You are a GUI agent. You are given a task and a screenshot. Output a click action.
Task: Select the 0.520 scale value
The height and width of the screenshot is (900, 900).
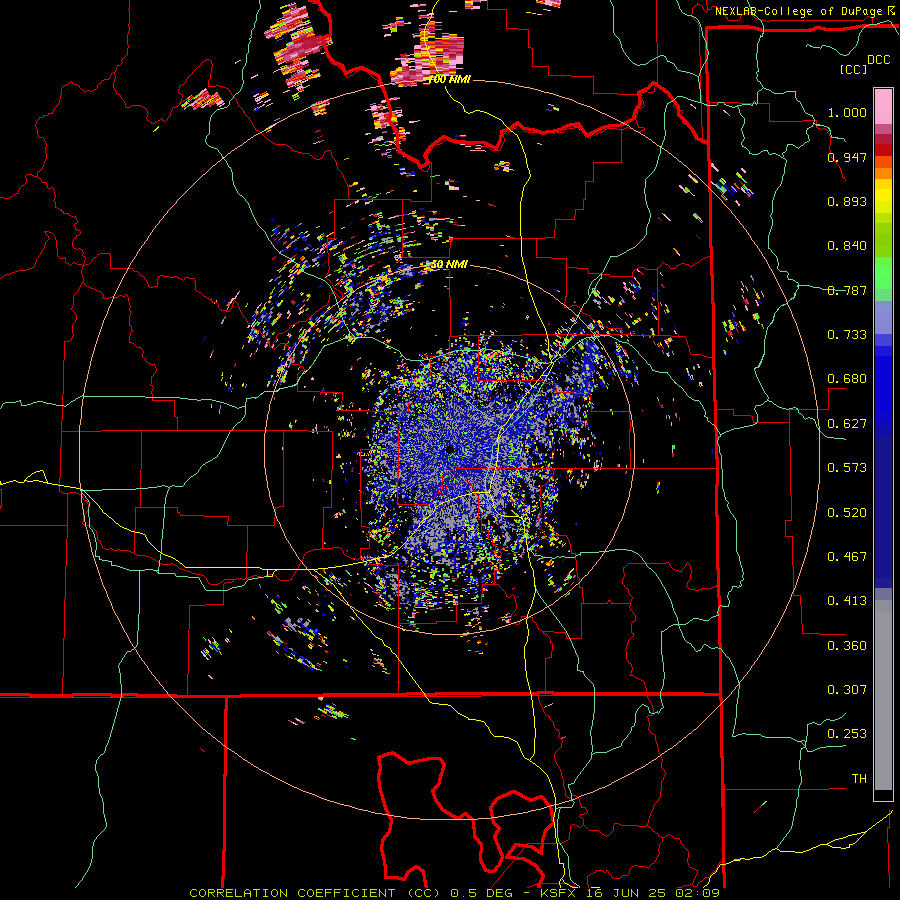(847, 513)
